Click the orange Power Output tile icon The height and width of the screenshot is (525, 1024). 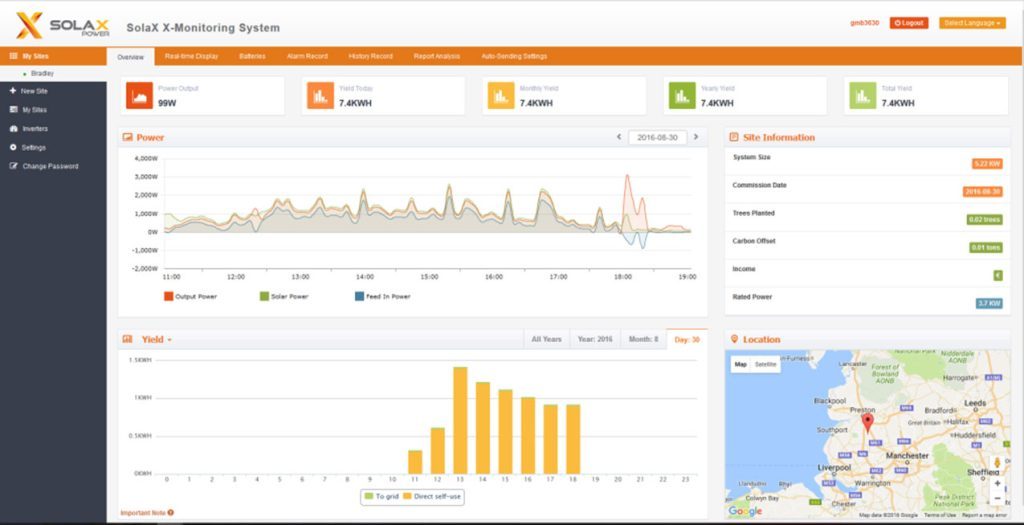139,96
